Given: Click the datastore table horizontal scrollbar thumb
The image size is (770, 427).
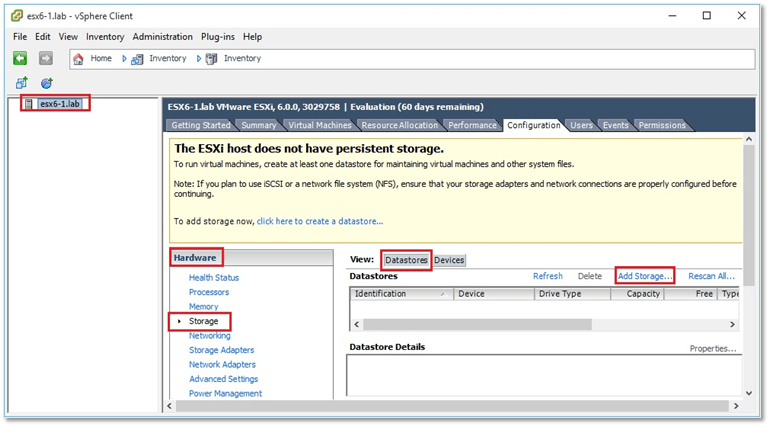Looking at the screenshot, I should tap(477, 324).
